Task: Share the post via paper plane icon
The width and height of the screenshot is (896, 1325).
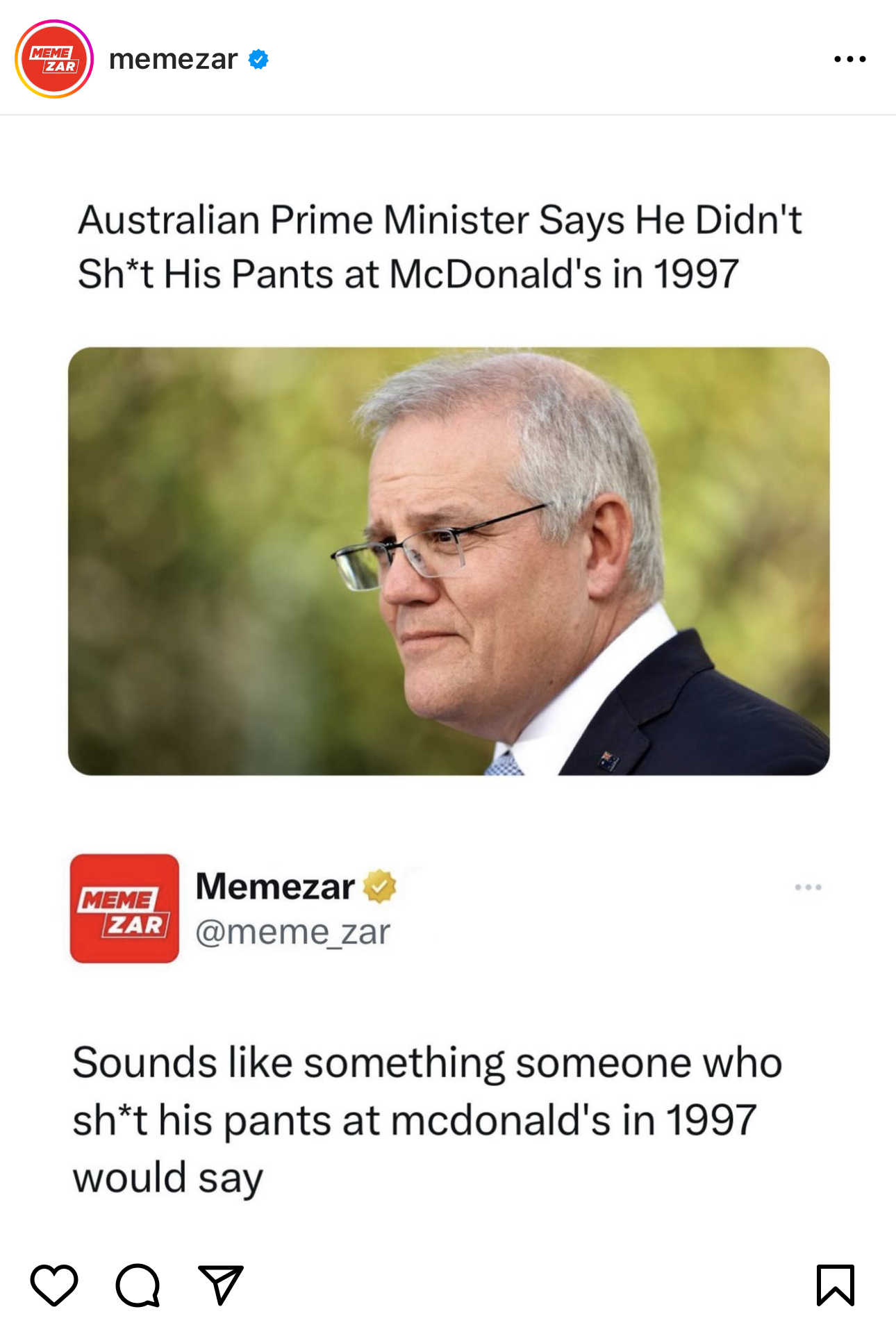Action: pyautogui.click(x=221, y=1285)
